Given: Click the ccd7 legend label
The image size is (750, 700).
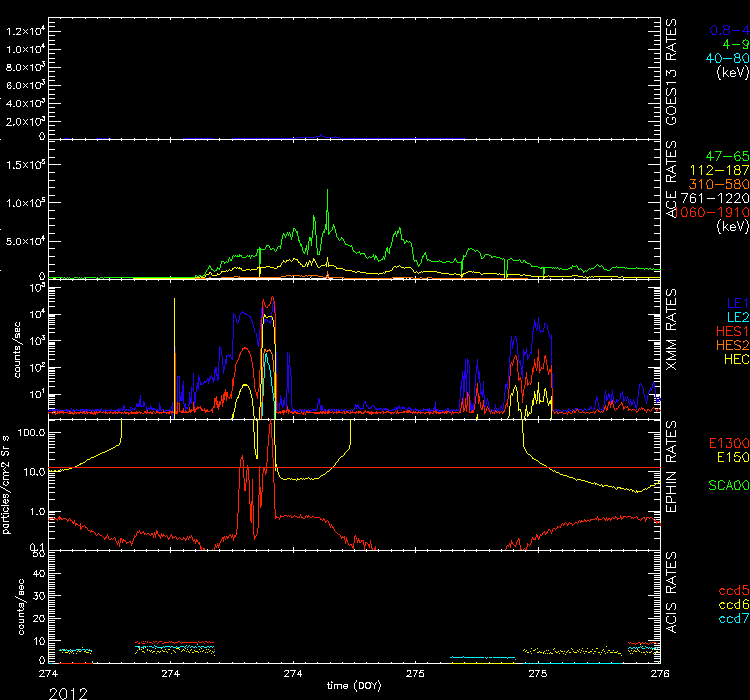Looking at the screenshot, I should point(732,620).
